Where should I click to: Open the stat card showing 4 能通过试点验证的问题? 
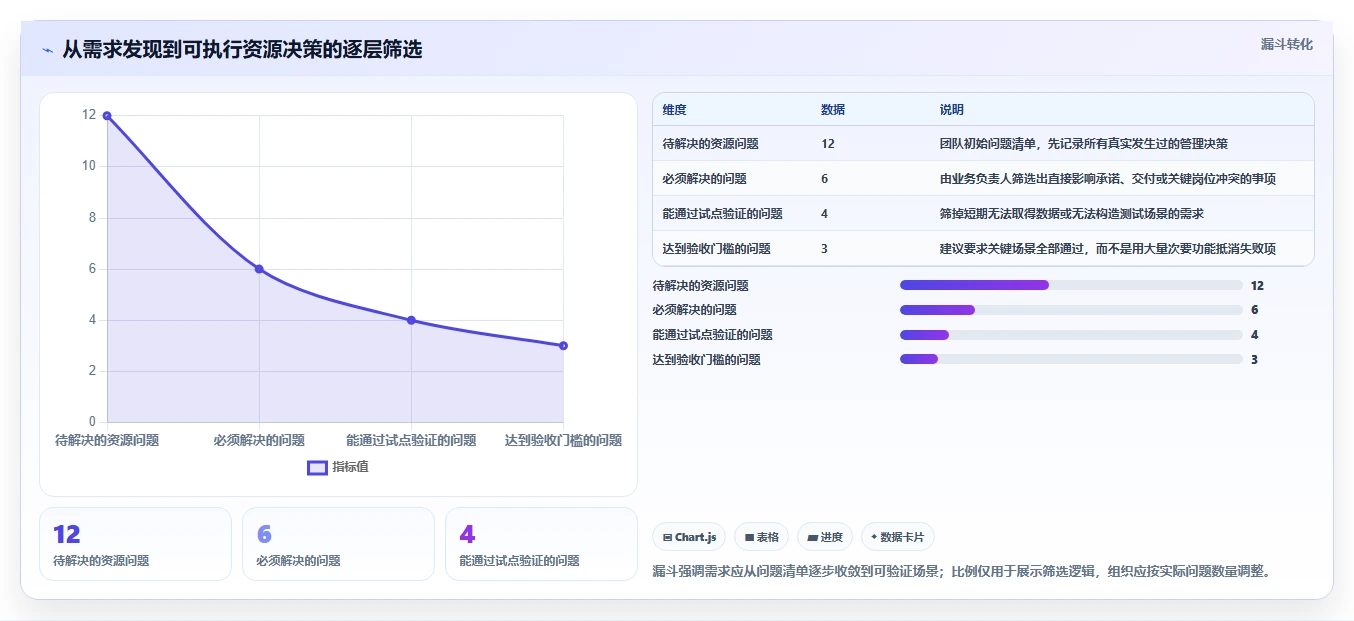pyautogui.click(x=541, y=544)
